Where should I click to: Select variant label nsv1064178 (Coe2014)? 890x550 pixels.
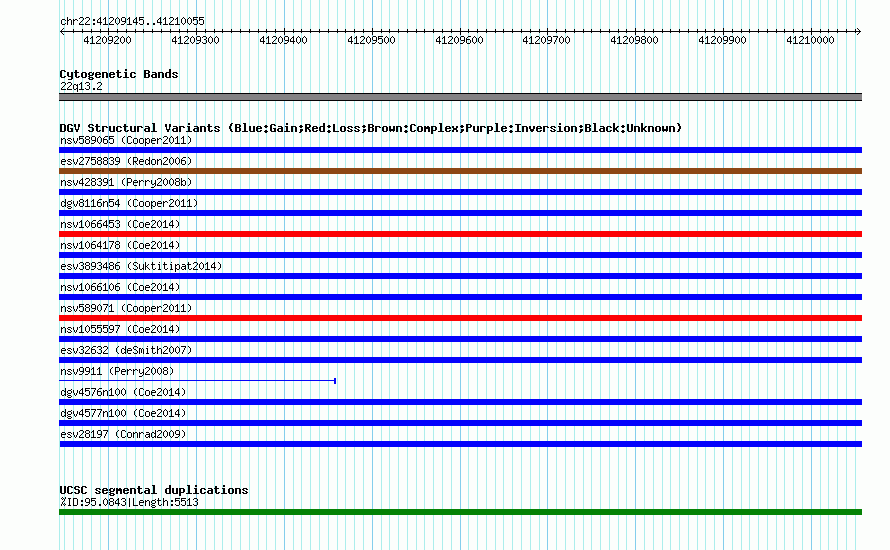pos(120,245)
